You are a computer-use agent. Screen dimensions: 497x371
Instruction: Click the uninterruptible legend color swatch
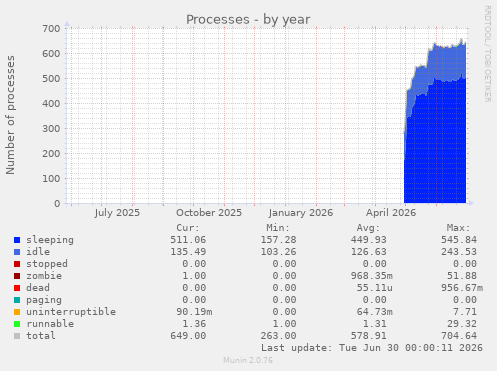[17, 312]
